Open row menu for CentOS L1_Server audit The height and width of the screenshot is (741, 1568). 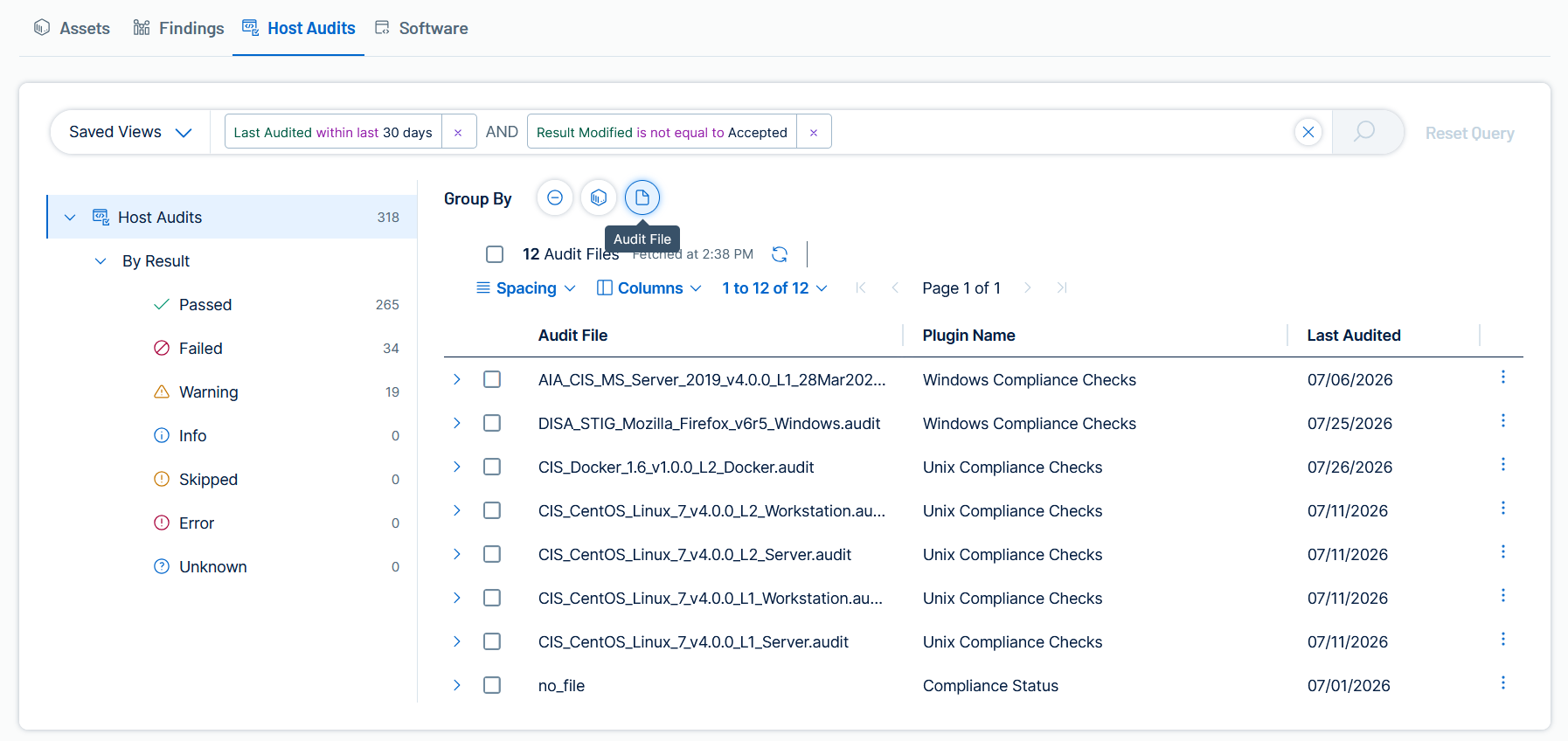pyautogui.click(x=1503, y=639)
